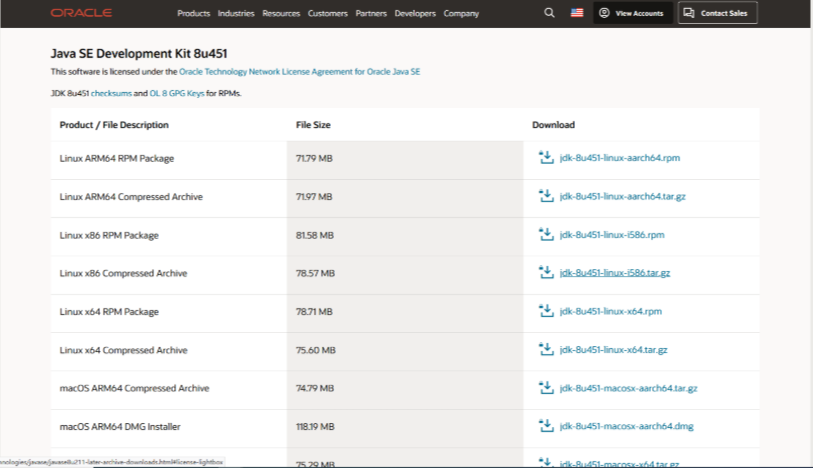The height and width of the screenshot is (468, 813).
Task: Open the Customers menu
Action: [328, 13]
